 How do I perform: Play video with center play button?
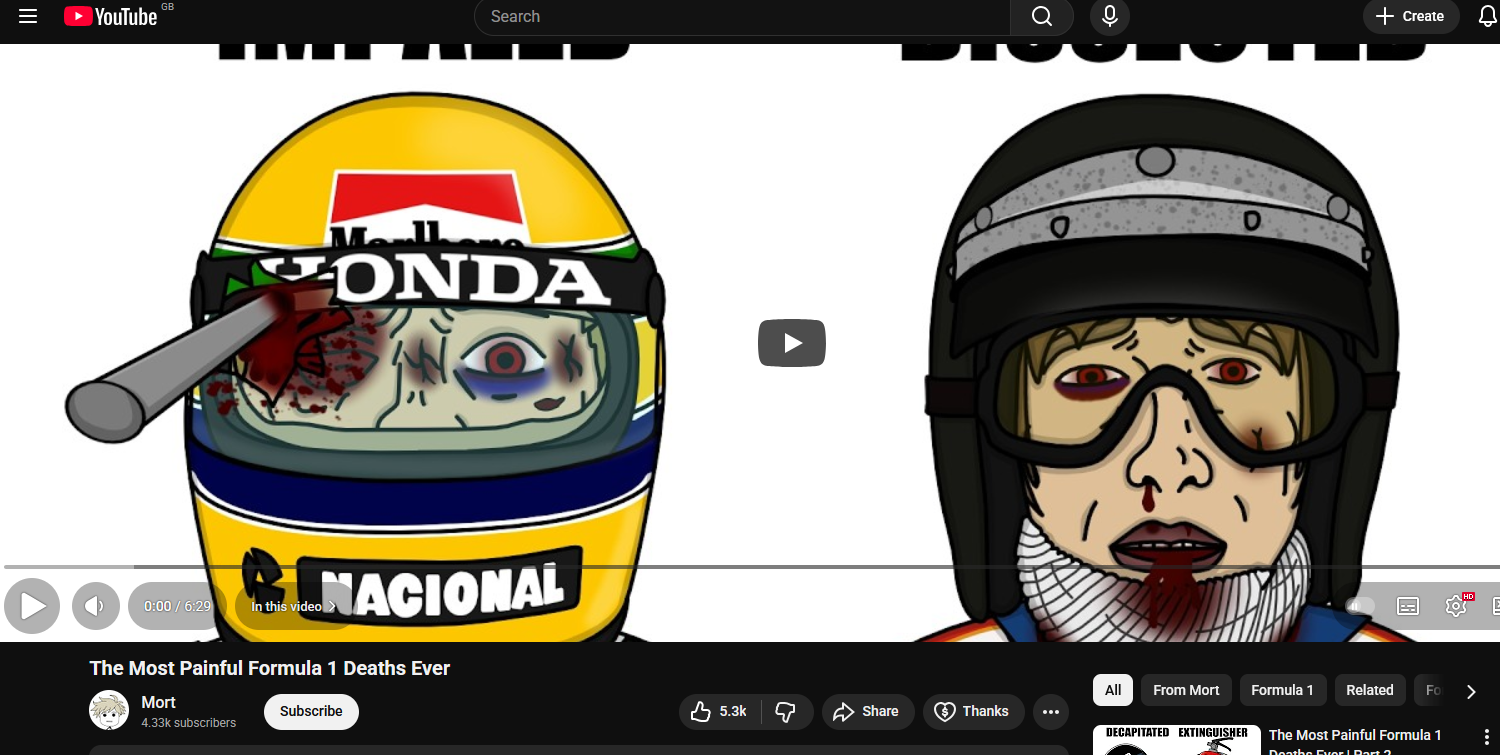coord(791,343)
